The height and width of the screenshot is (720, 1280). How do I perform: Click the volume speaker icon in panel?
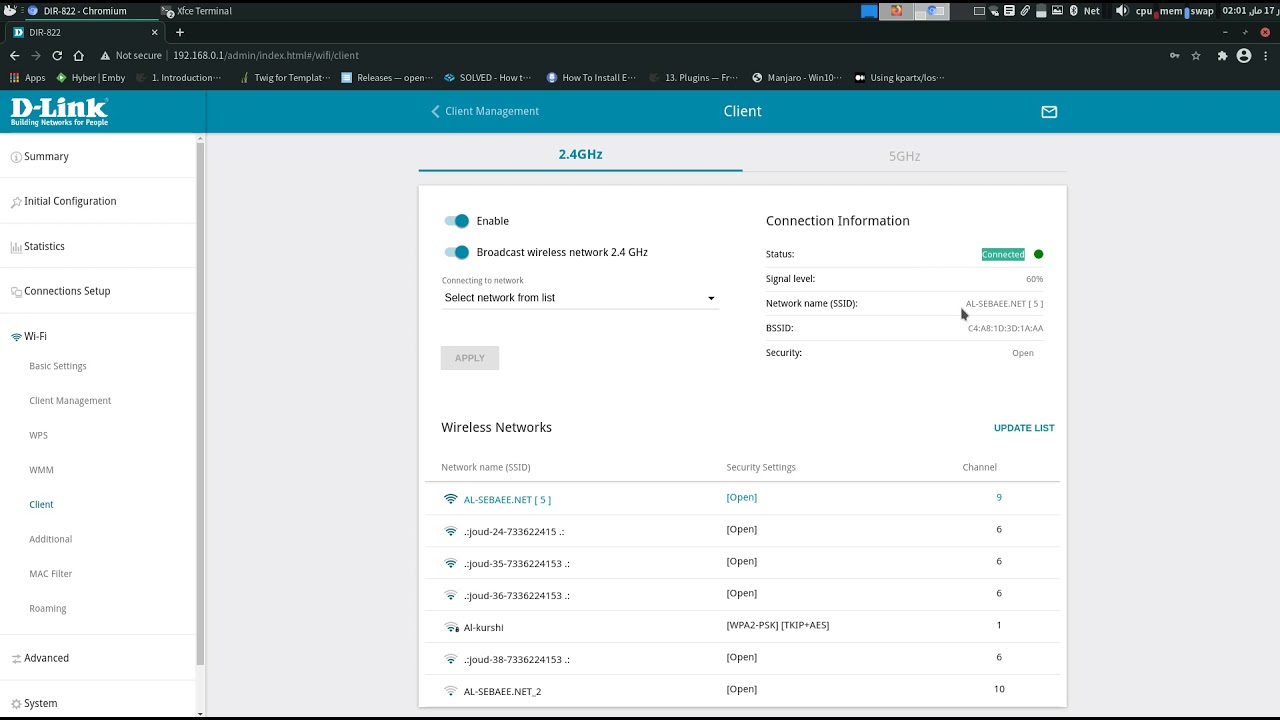coord(1121,11)
